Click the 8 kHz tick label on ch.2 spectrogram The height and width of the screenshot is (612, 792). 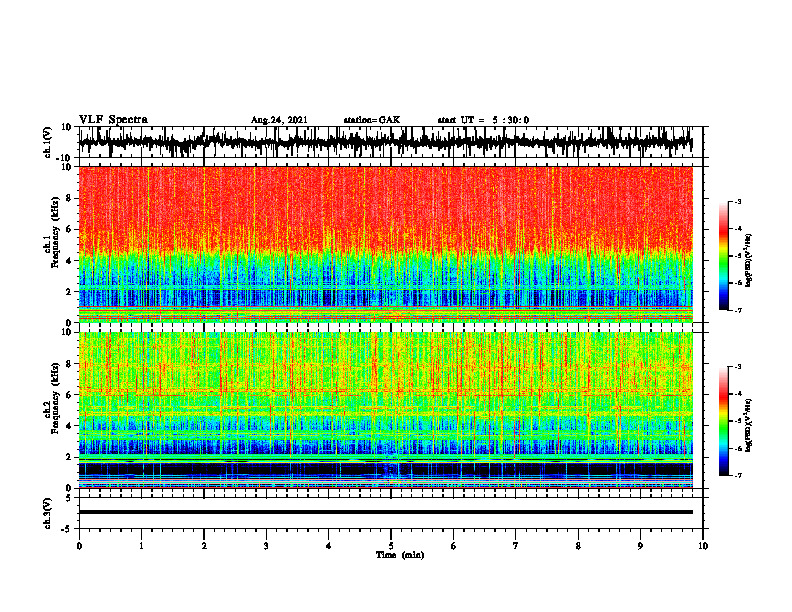69,364
